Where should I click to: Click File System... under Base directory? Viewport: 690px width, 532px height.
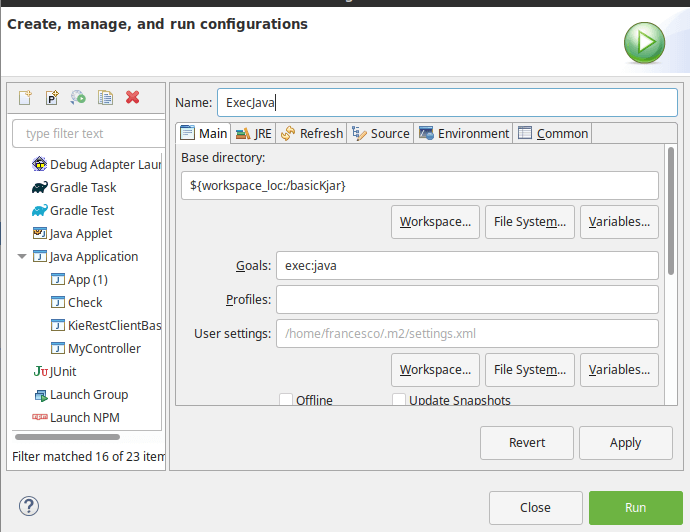[x=530, y=222]
